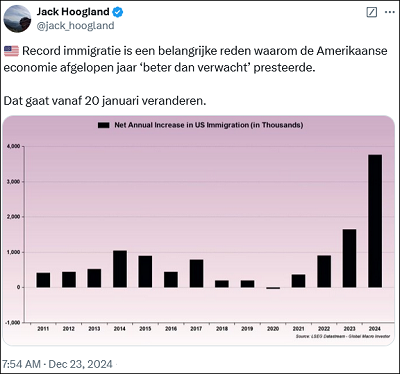Open Jack Hoogland's profile avatar
The width and height of the screenshot is (400, 374).
pos(17,18)
